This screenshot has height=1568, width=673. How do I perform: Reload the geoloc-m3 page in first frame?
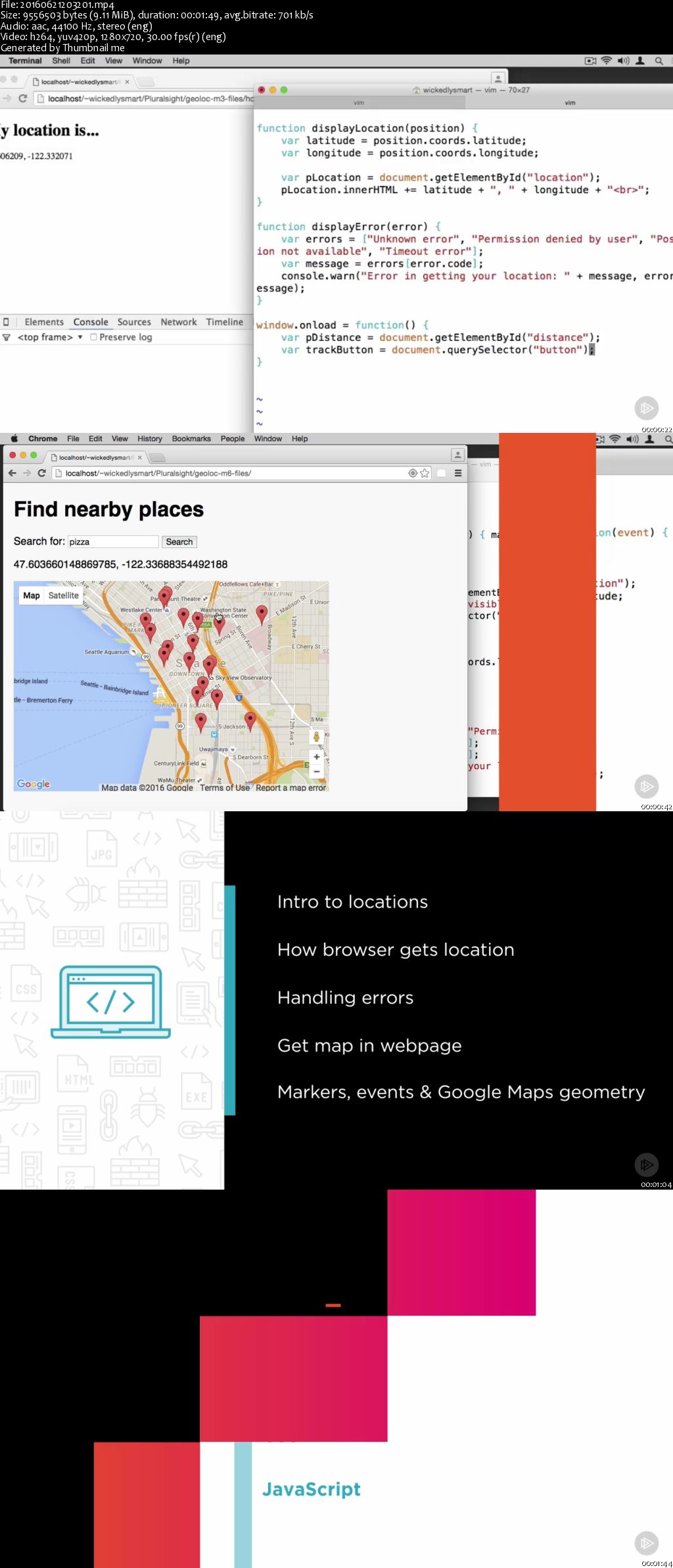coord(22,99)
